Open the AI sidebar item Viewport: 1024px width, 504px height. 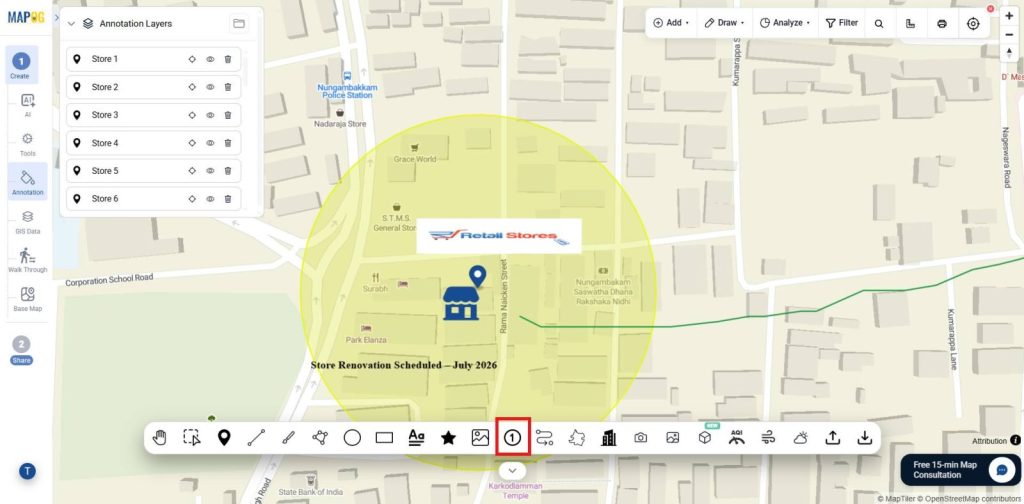pyautogui.click(x=27, y=105)
